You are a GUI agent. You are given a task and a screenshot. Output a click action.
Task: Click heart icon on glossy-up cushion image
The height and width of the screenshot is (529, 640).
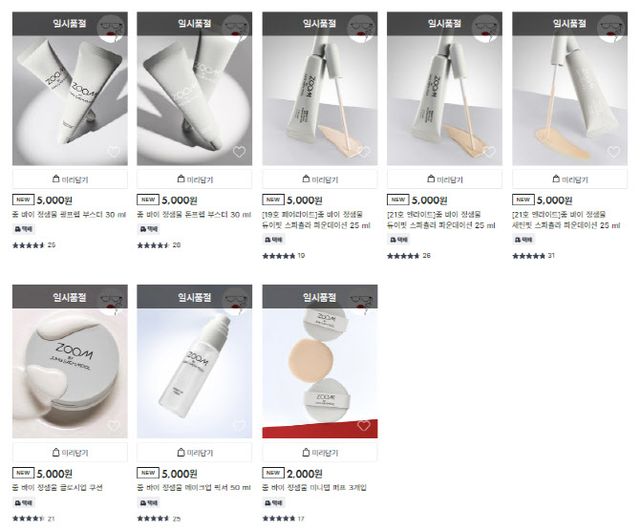114,425
